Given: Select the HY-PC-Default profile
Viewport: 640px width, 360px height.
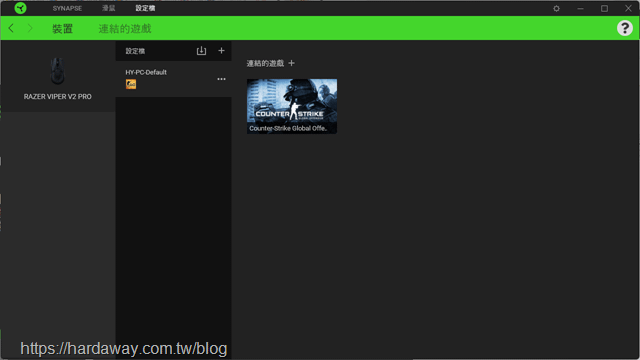Looking at the screenshot, I should (173, 79).
